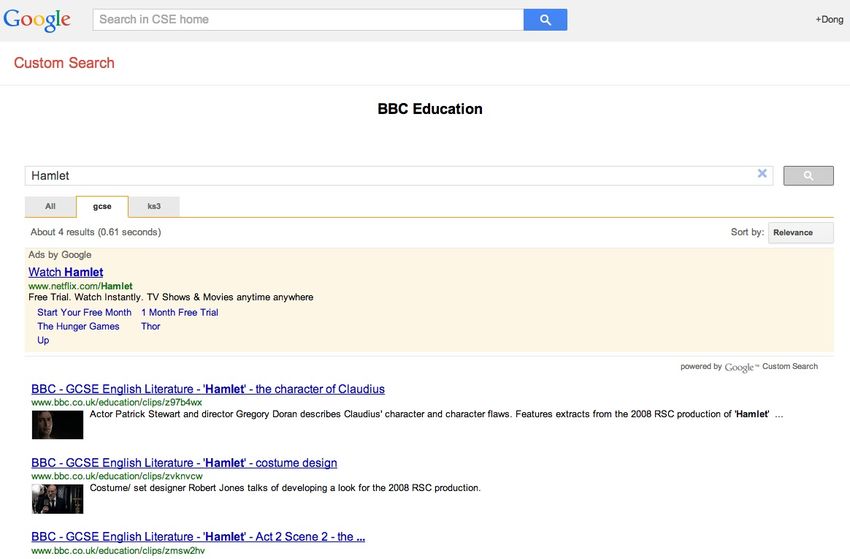Click the www.netflix.com/Hamlet URL
The height and width of the screenshot is (559, 850).
point(80,286)
